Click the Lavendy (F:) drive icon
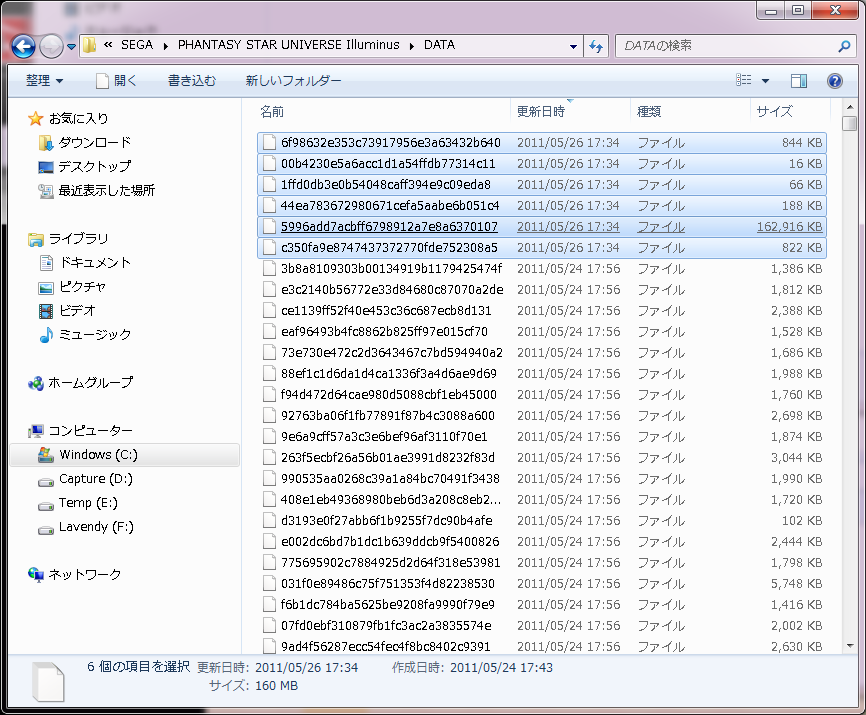The width and height of the screenshot is (866, 715). click(x=46, y=530)
